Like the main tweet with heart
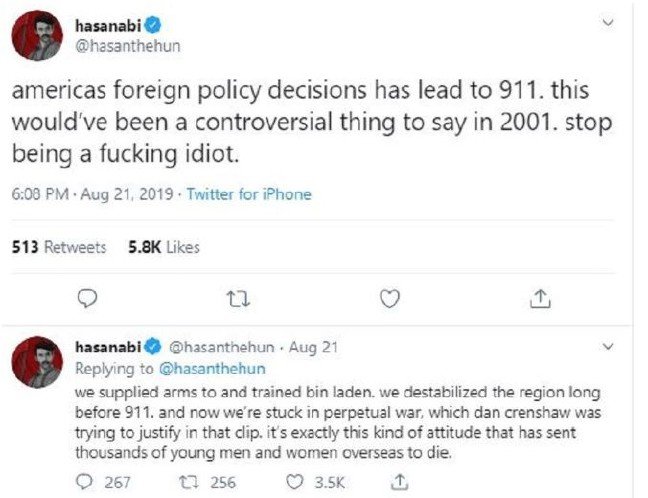 tap(391, 297)
